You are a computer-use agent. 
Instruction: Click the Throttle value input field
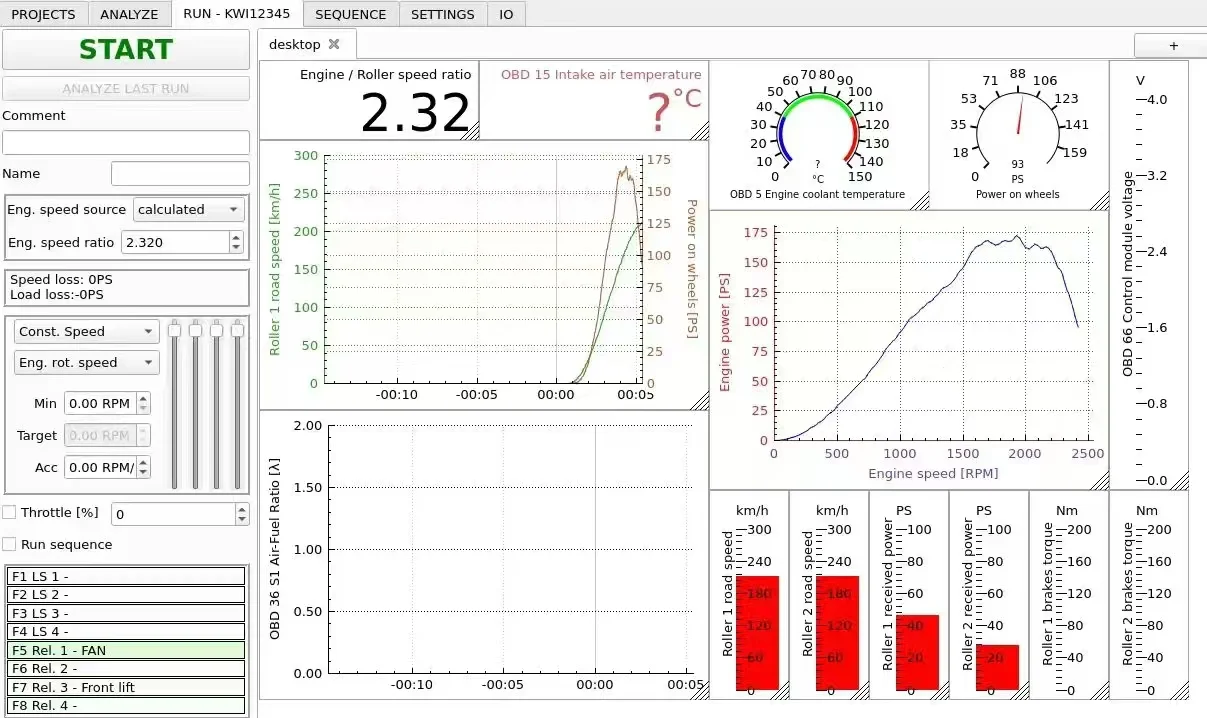coord(172,514)
